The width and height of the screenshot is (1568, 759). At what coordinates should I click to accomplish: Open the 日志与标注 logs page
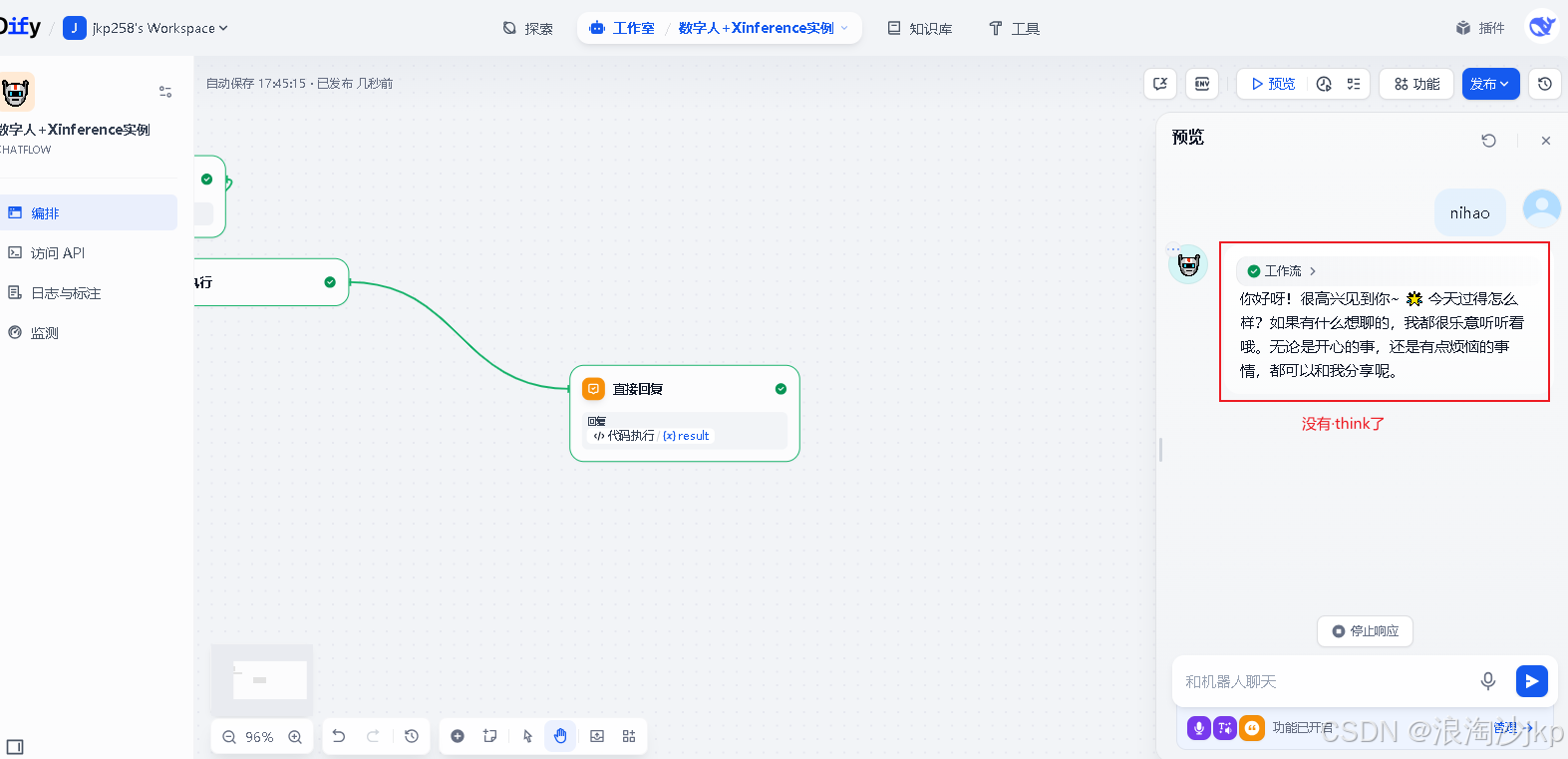click(x=89, y=292)
